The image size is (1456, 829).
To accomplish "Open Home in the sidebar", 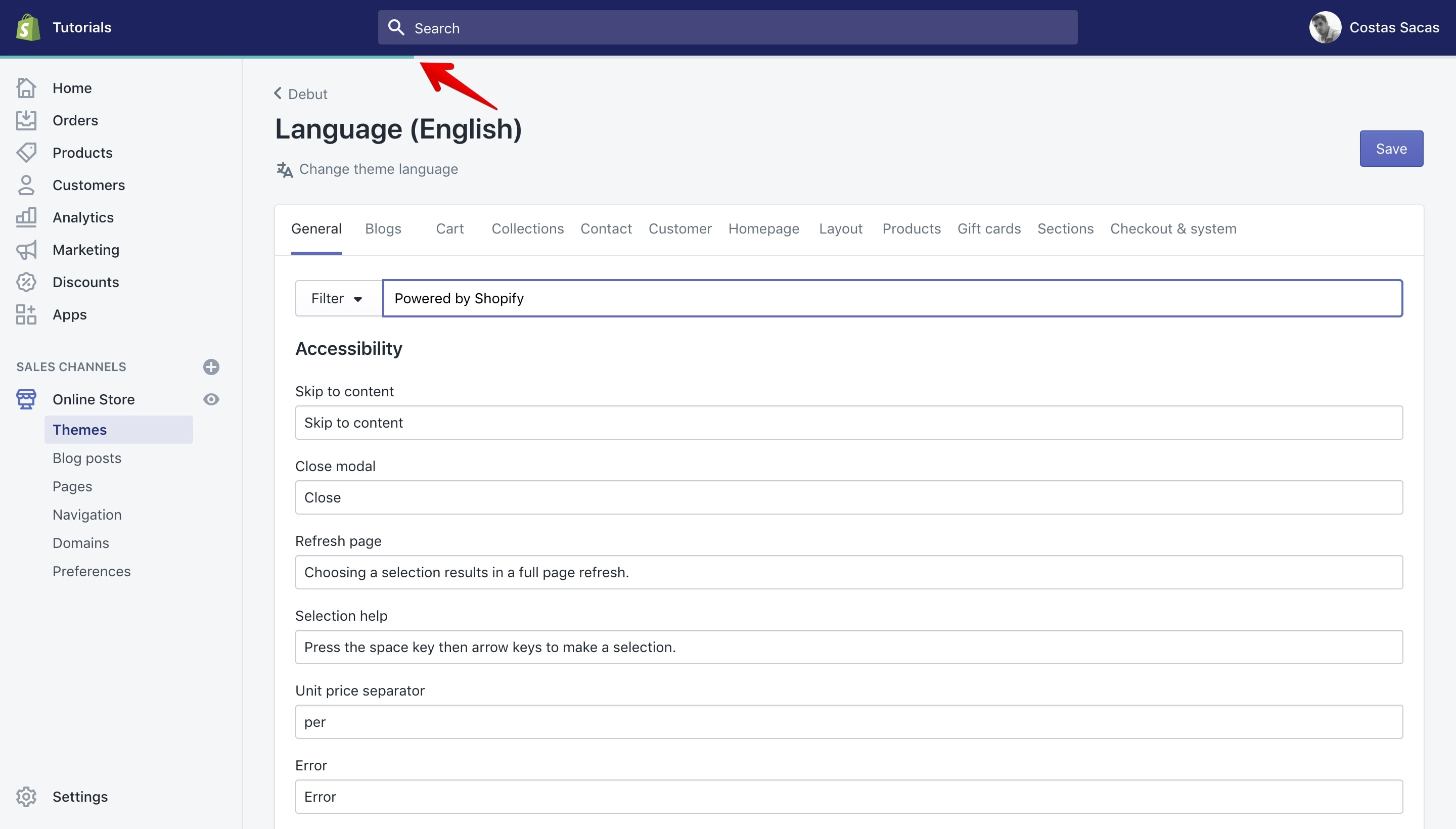I will point(72,87).
